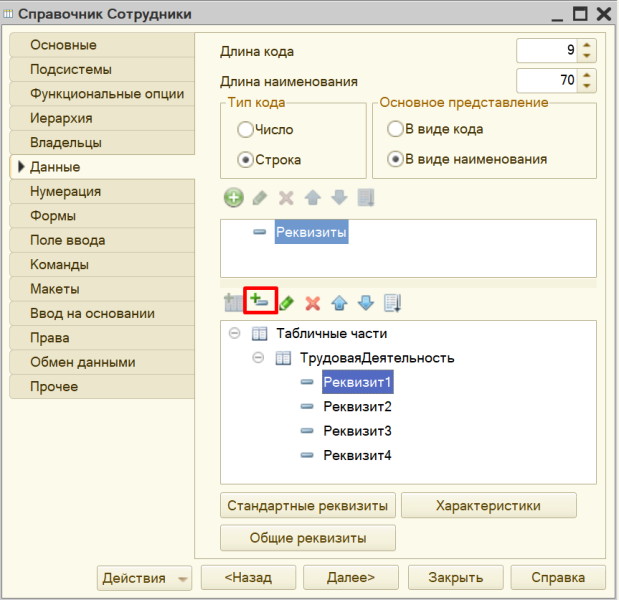Add attribute to tabular section
Viewport: 619px width, 600px height.
pos(259,300)
